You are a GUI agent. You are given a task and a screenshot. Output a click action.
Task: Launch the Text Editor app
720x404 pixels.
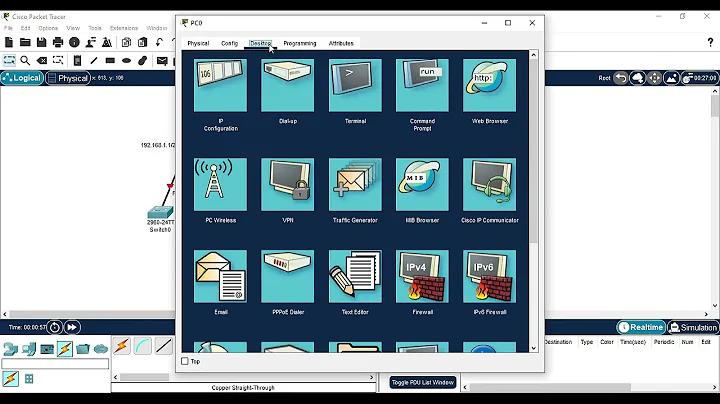coord(355,276)
